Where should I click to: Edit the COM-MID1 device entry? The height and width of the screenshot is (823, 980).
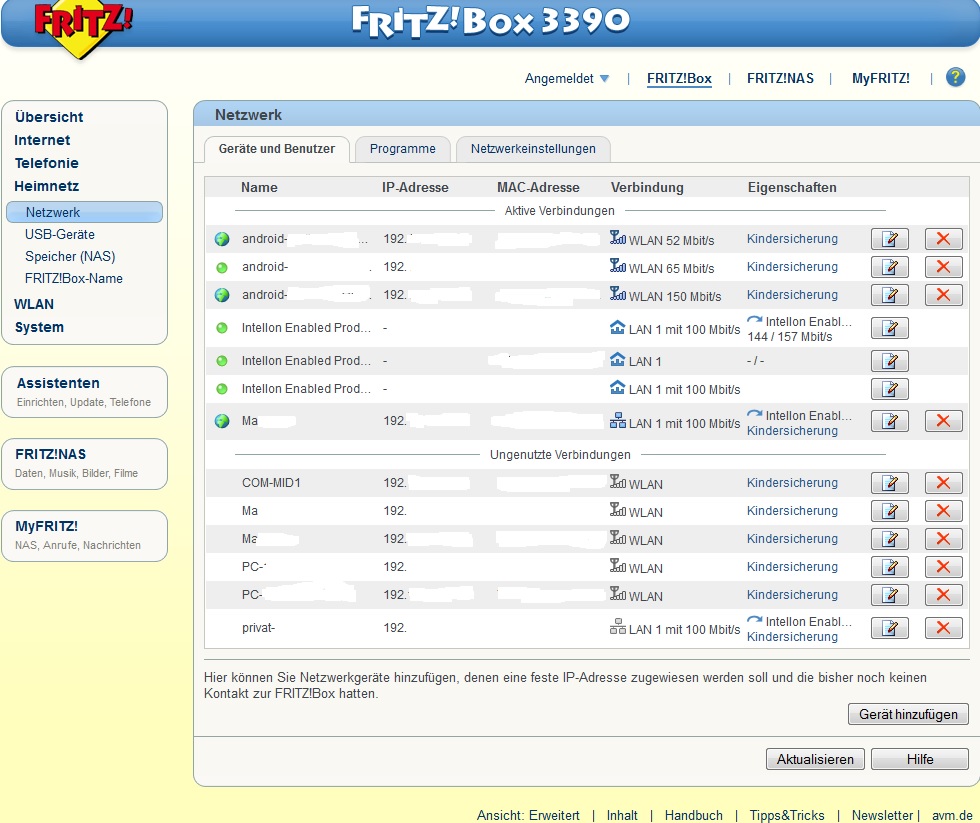pos(889,482)
